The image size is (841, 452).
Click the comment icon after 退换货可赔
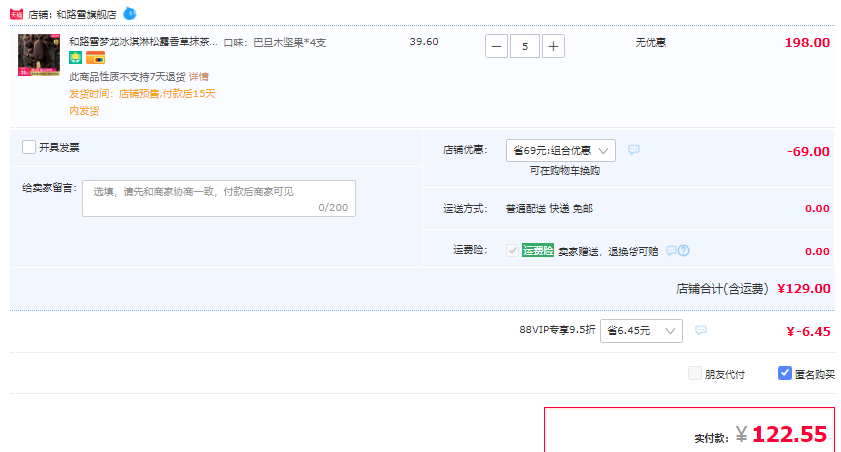(x=671, y=250)
